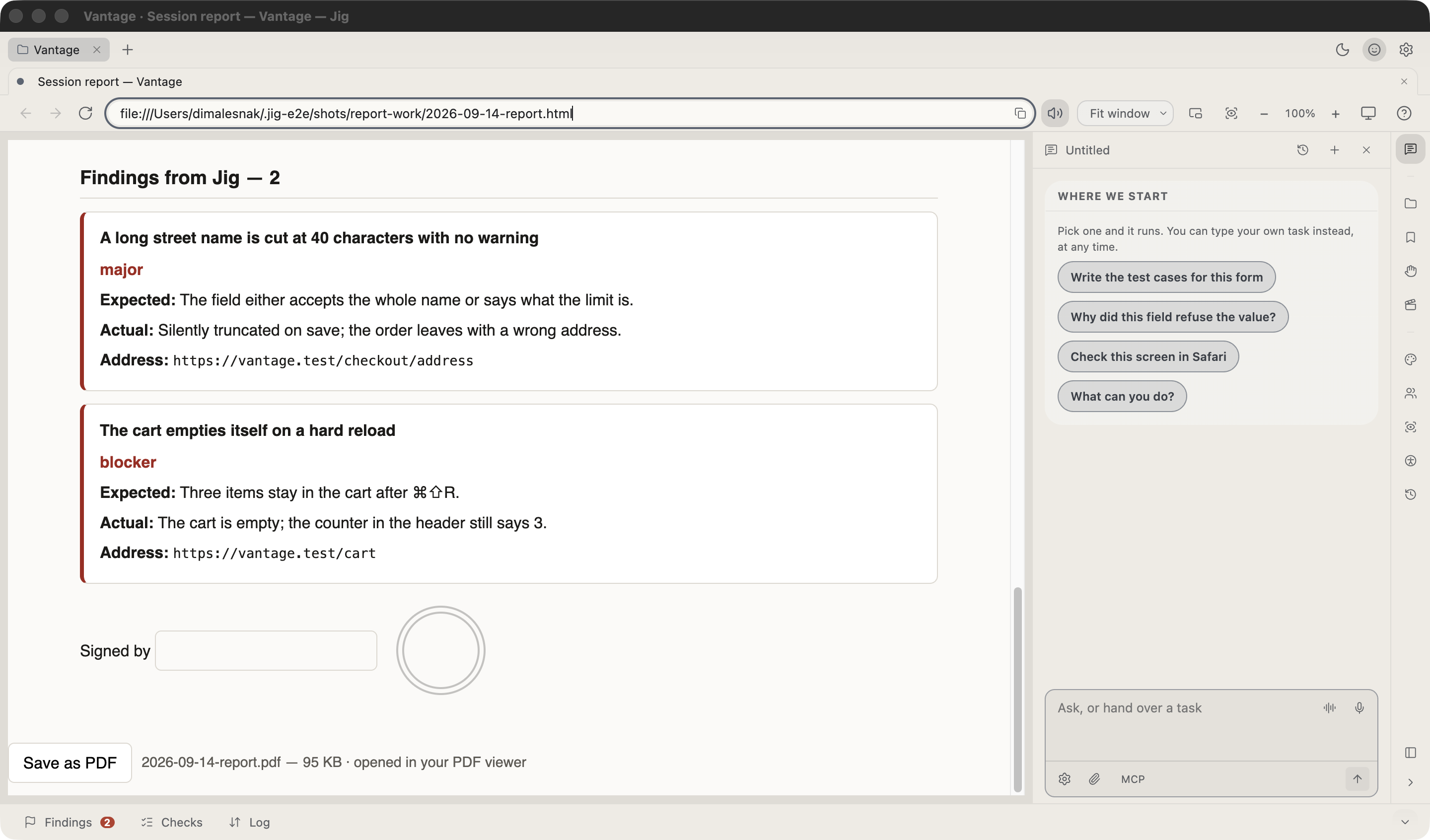Open the palette icon in right sidebar
1430x840 pixels.
tap(1410, 359)
